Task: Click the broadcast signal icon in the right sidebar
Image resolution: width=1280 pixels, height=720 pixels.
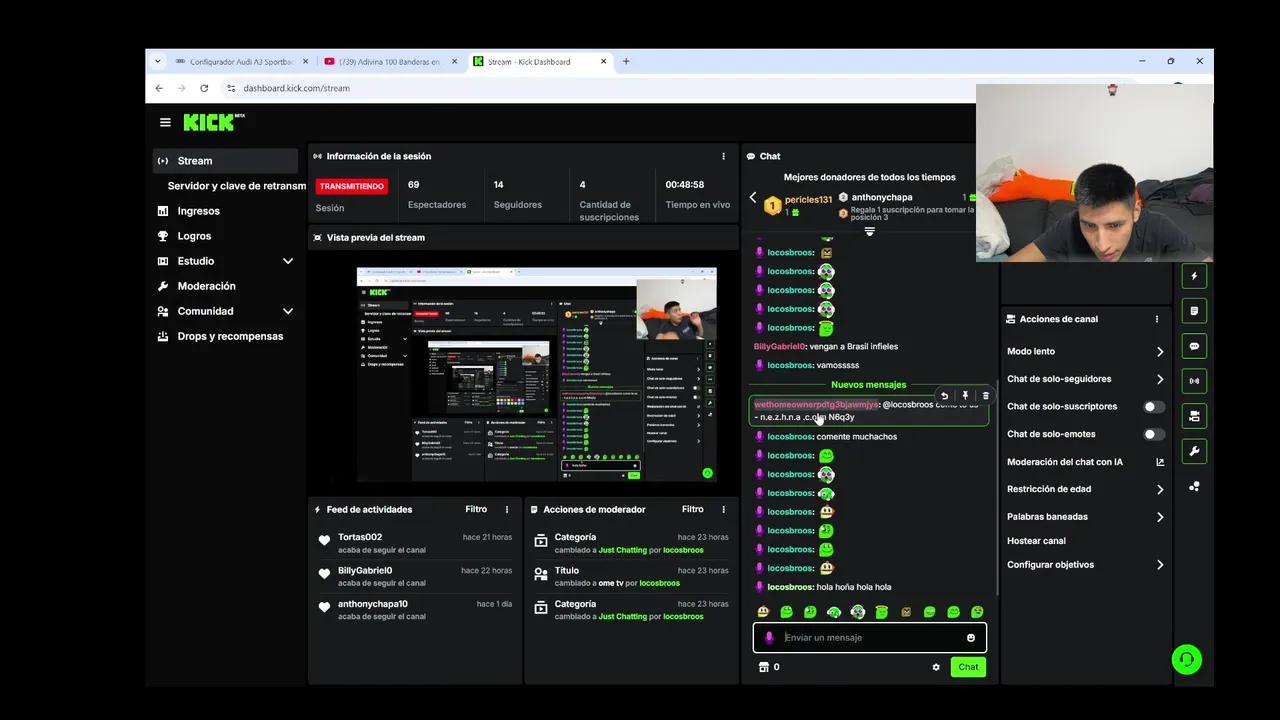Action: (1194, 381)
